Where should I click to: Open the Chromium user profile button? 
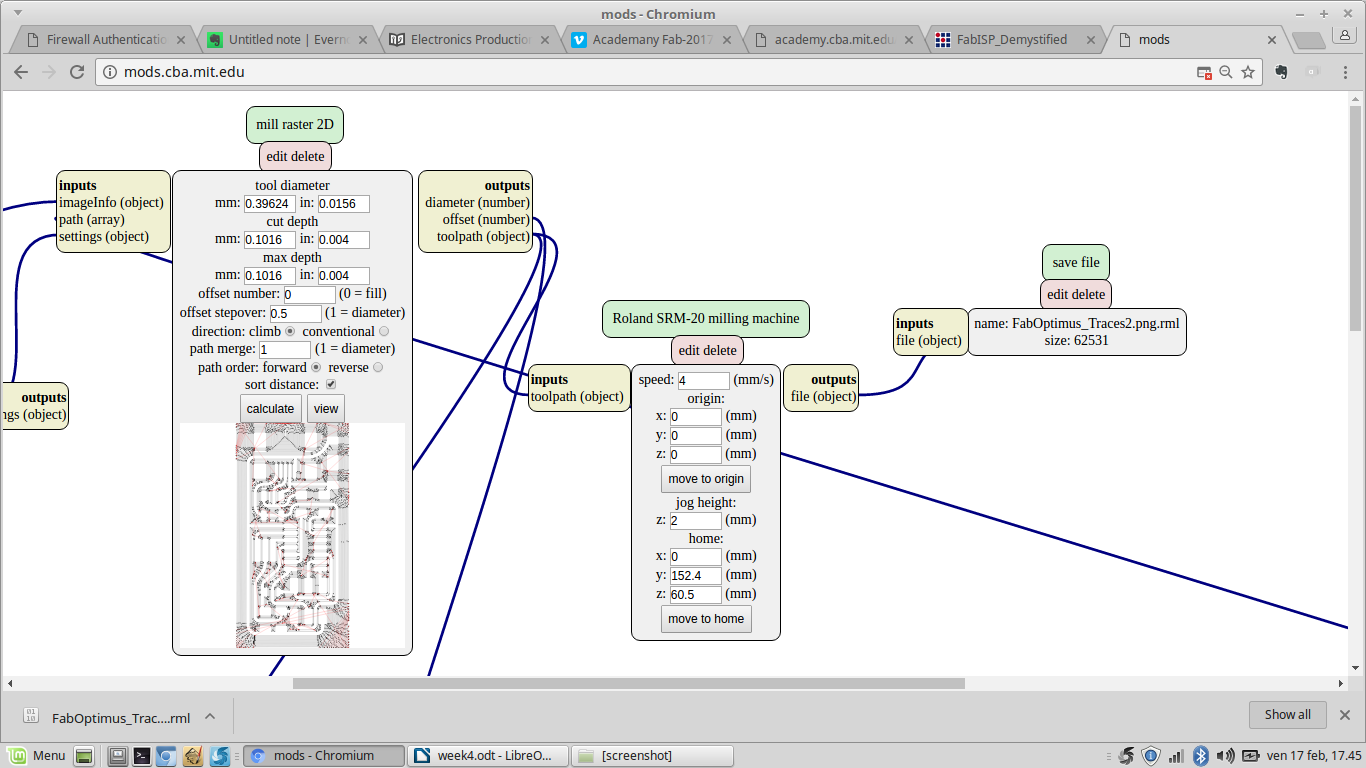coord(1346,35)
